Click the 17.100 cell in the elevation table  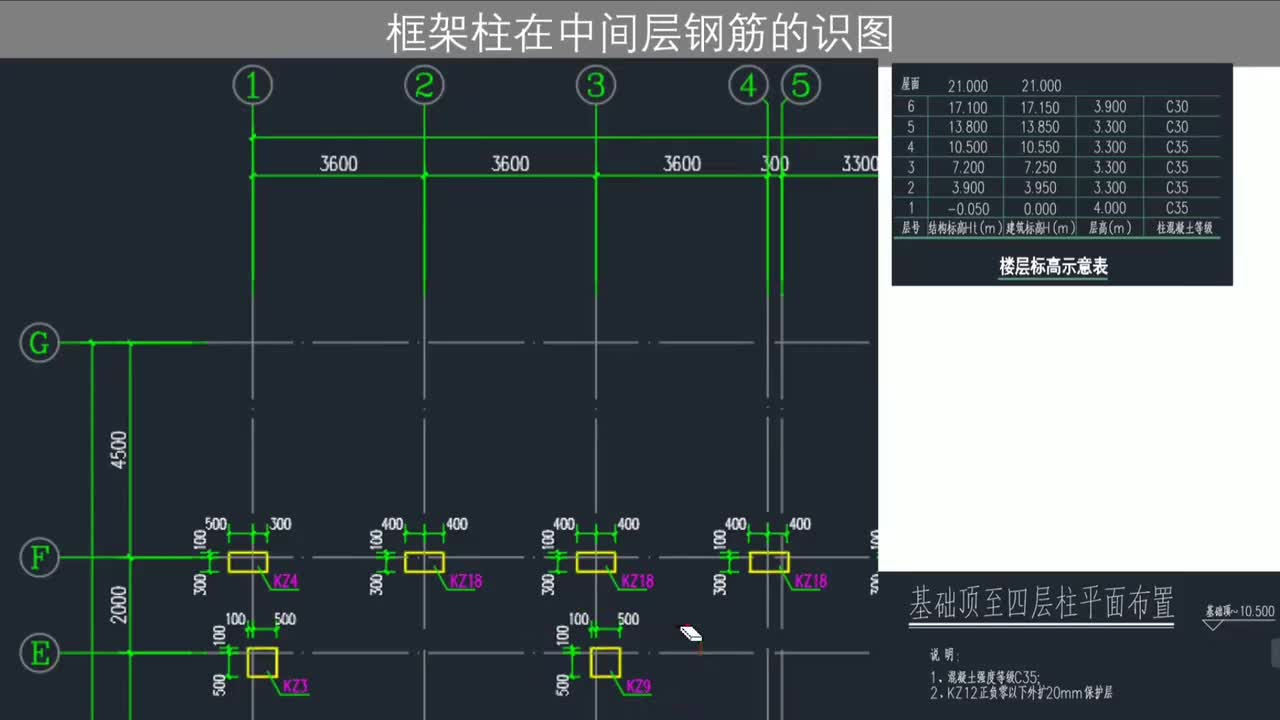point(967,107)
